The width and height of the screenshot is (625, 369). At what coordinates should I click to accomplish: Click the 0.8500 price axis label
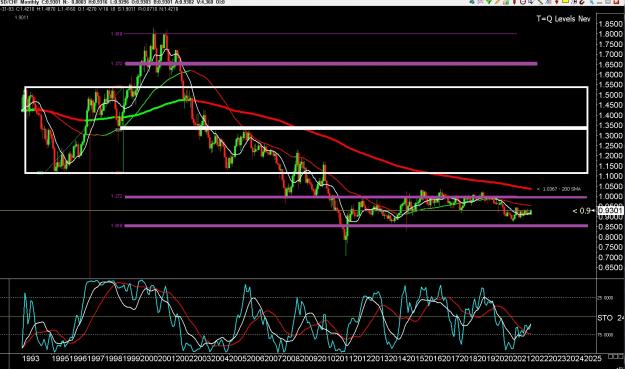click(610, 227)
